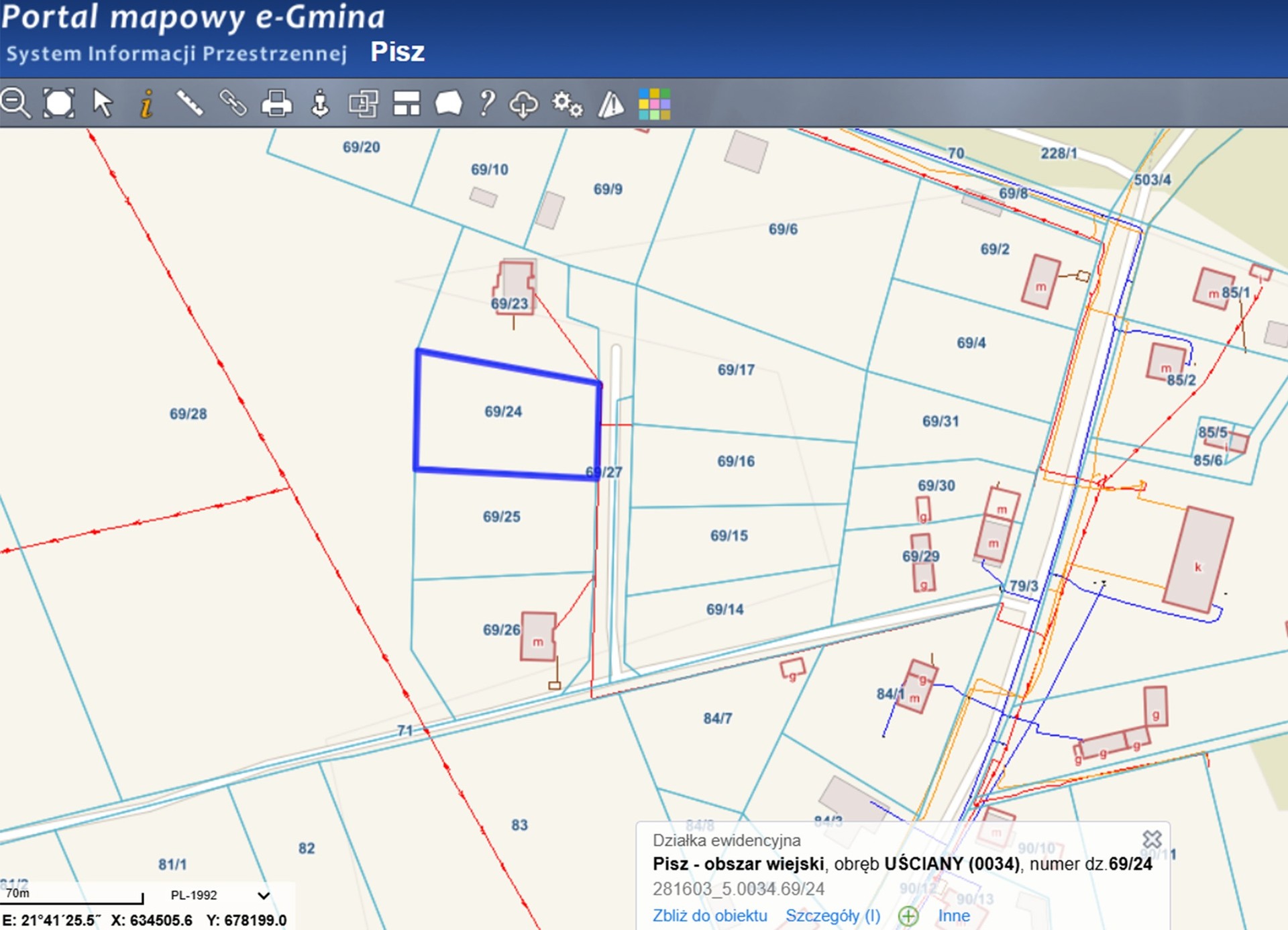
Task: Click the warning triangle icon
Action: point(611,104)
